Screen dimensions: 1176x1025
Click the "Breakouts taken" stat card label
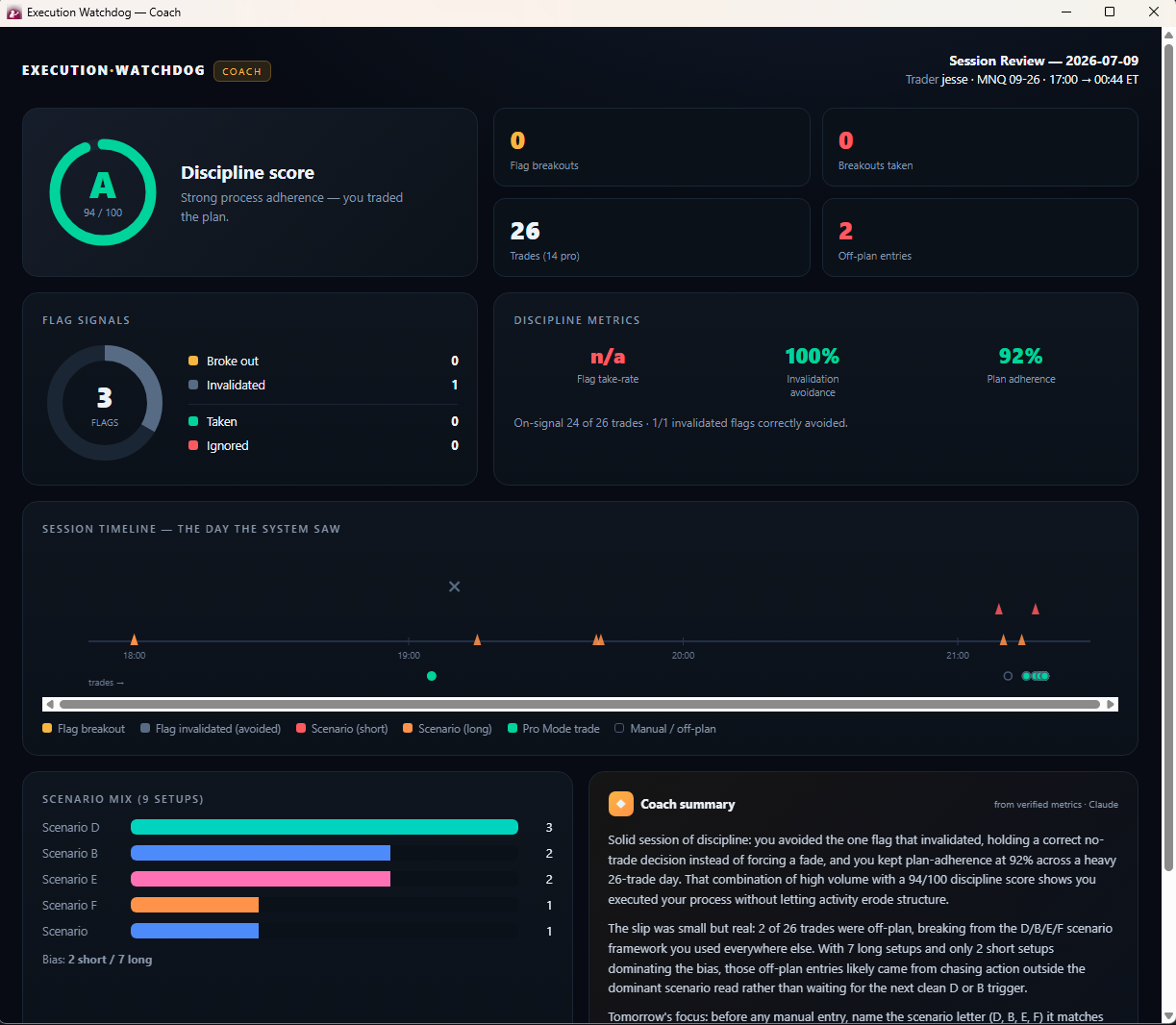coord(875,165)
